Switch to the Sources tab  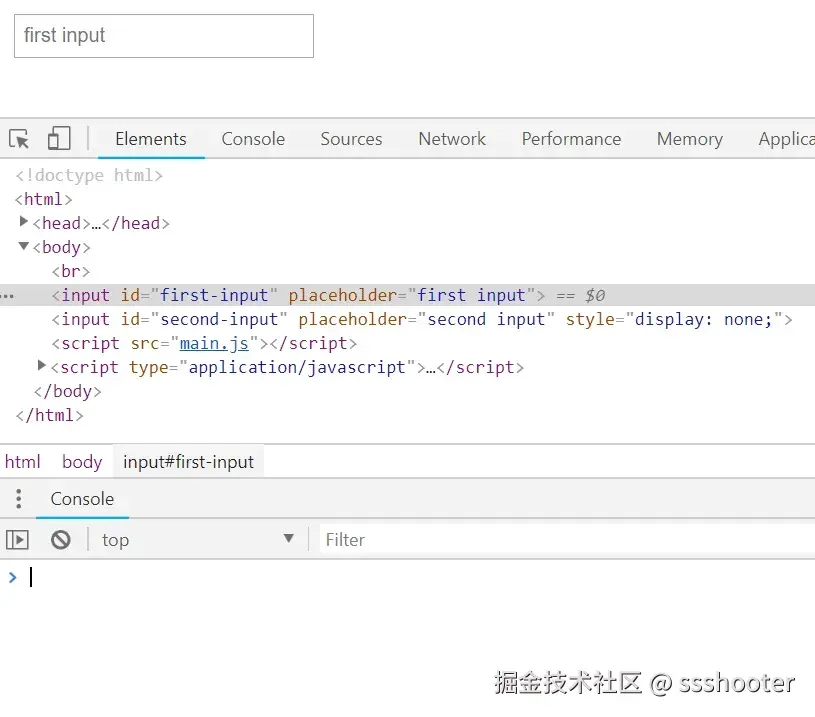(351, 139)
